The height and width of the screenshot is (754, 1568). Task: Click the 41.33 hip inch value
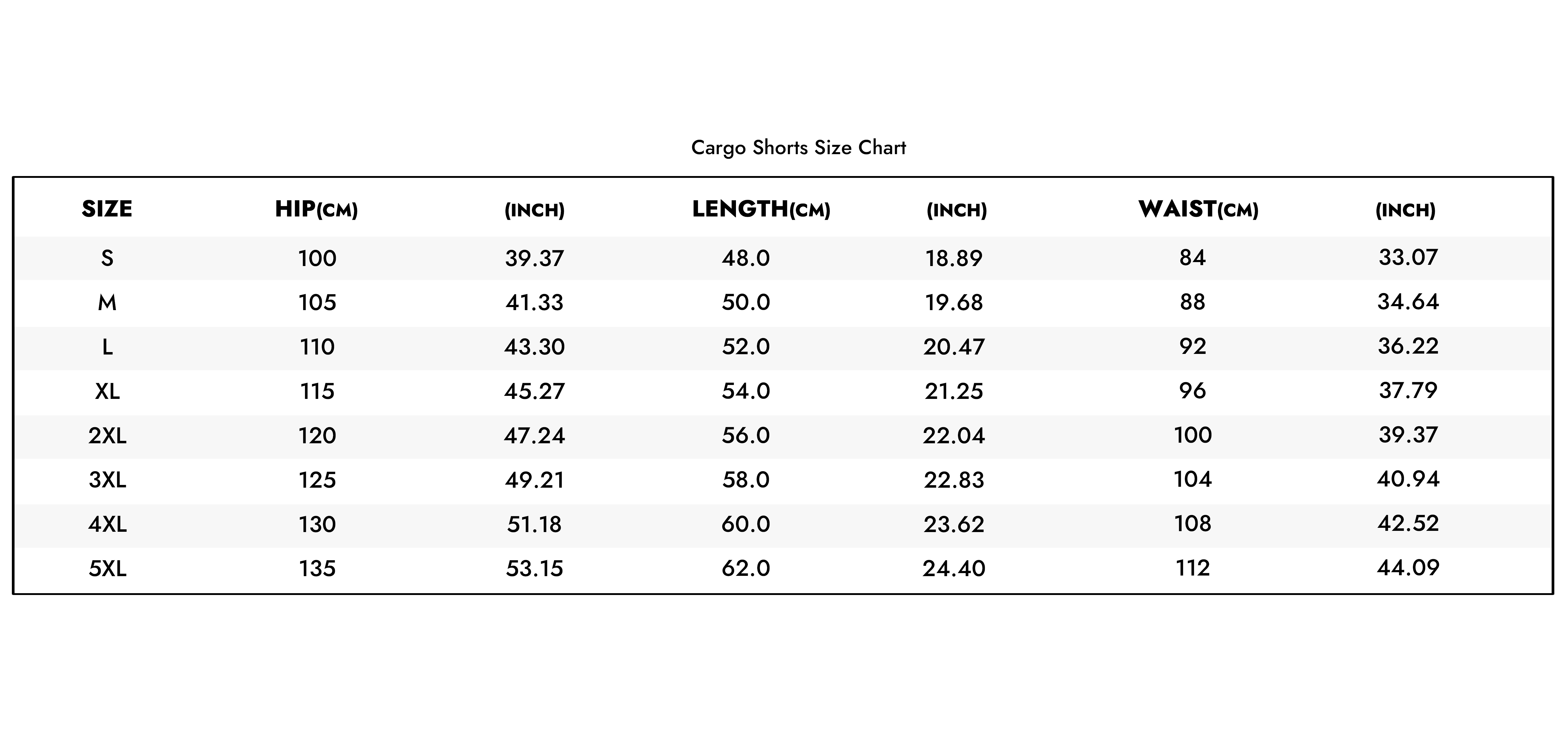534,303
